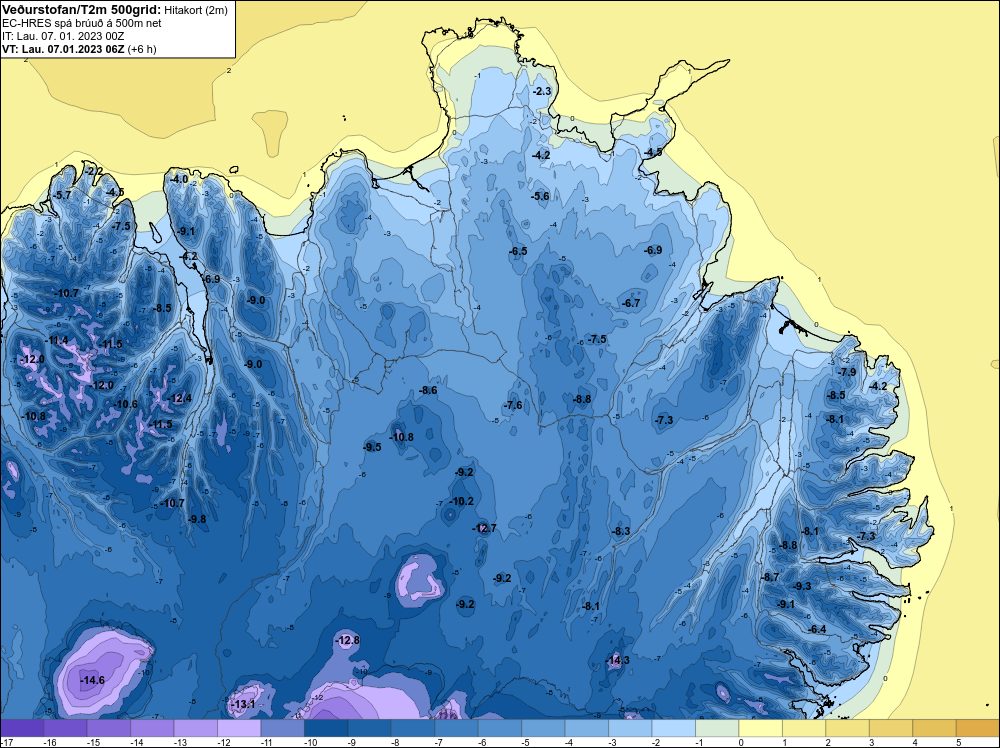This screenshot has height=748, width=1000.
Task: Click the -5.6 temperature label
Action: [x=540, y=196]
